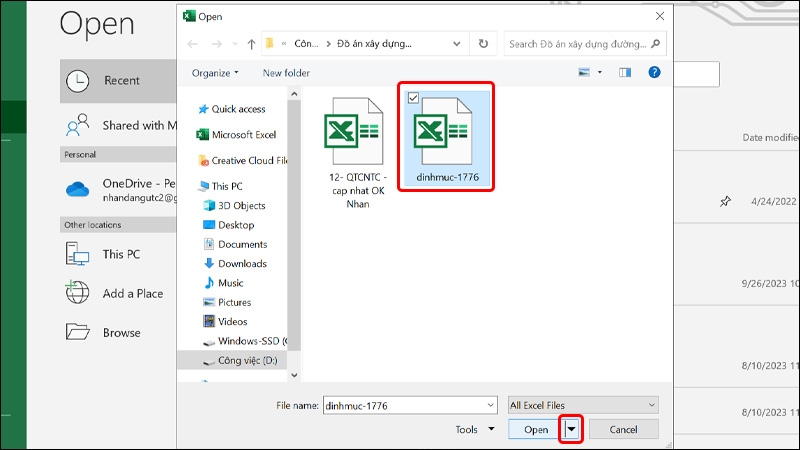Open the view options dropdown arrow
This screenshot has height=450, width=800.
tap(600, 72)
